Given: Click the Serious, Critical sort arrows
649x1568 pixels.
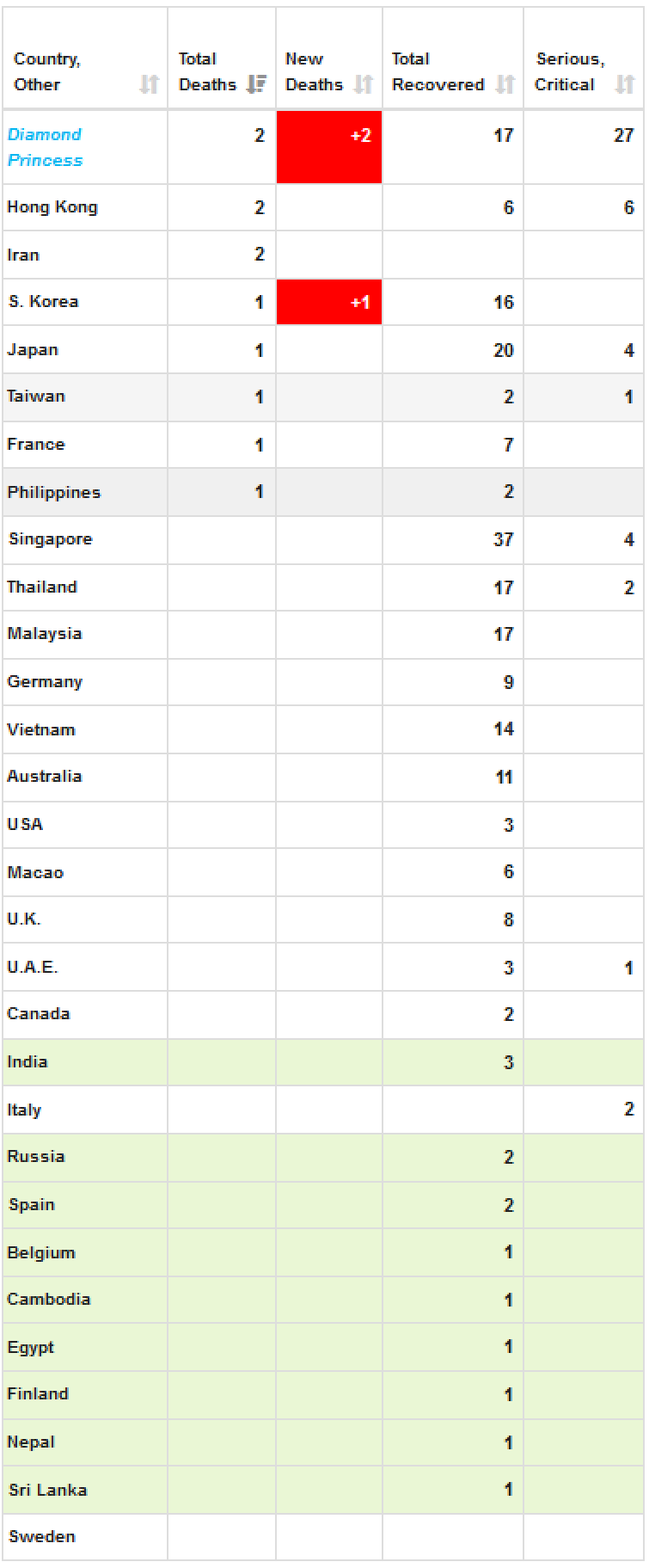Looking at the screenshot, I should [625, 84].
